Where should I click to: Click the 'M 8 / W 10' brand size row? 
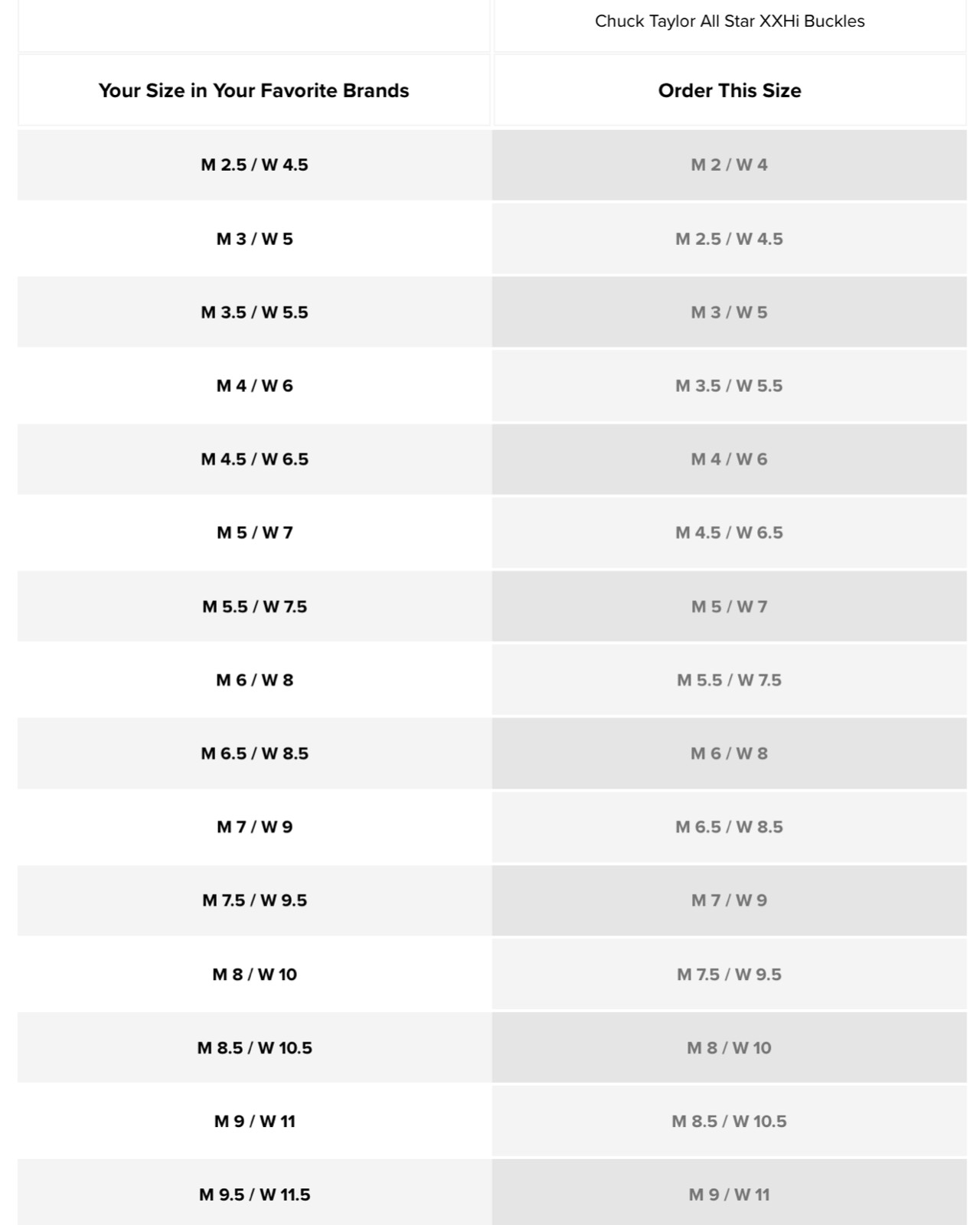[x=254, y=975]
